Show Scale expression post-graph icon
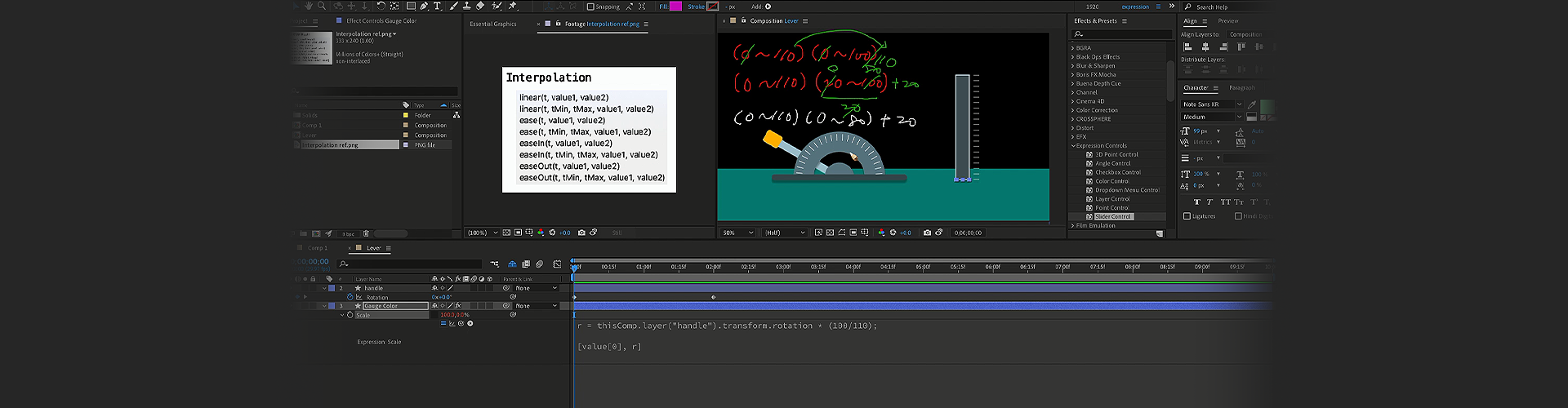The height and width of the screenshot is (408, 1568). 452,323
